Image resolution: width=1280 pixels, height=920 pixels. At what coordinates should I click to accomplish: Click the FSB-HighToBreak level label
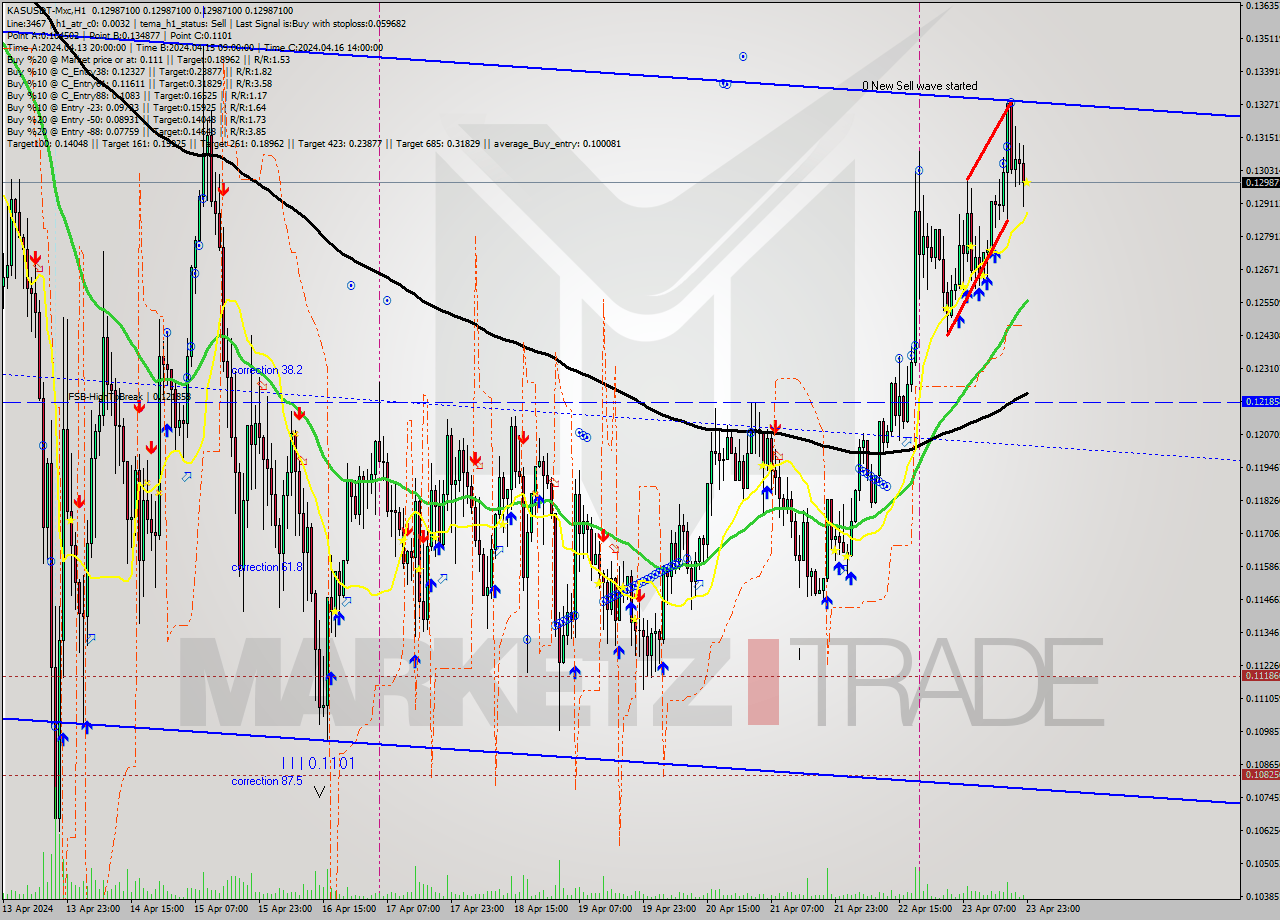coord(128,396)
